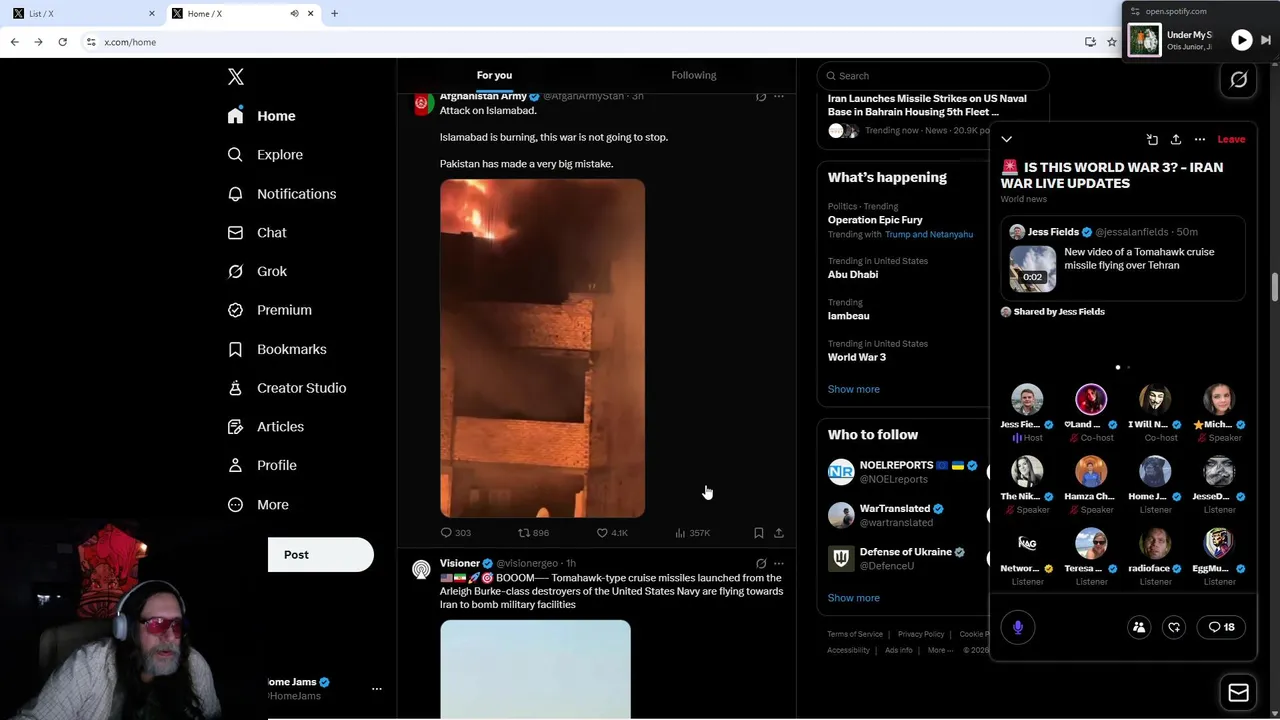
Task: Open Notifications from sidebar
Action: [x=282, y=194]
